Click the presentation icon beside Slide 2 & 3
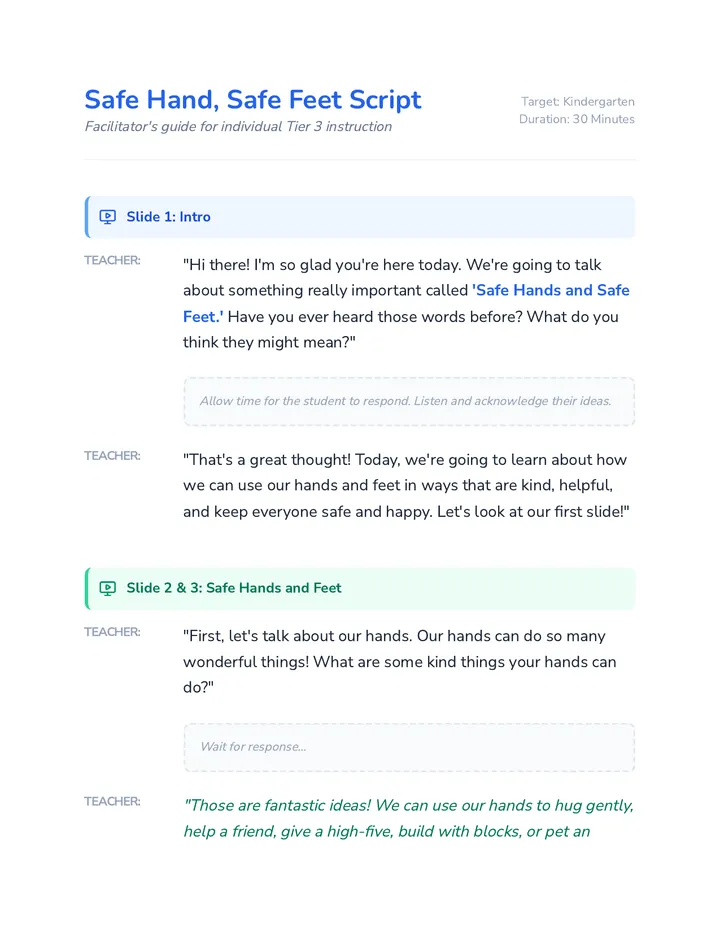Viewport: 720px width, 932px height. (x=108, y=588)
